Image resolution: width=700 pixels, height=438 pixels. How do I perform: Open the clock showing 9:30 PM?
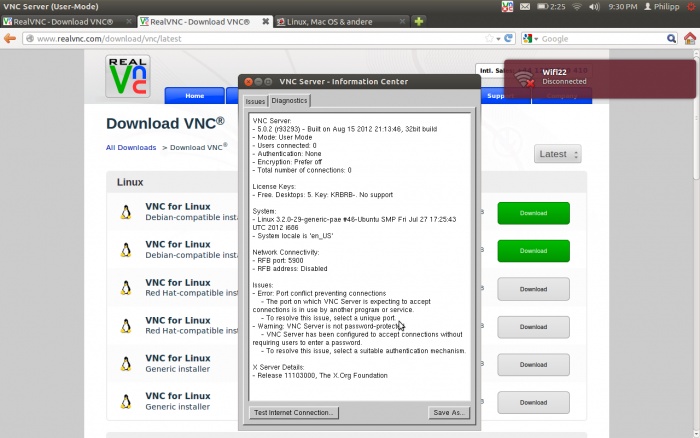pyautogui.click(x=623, y=6)
